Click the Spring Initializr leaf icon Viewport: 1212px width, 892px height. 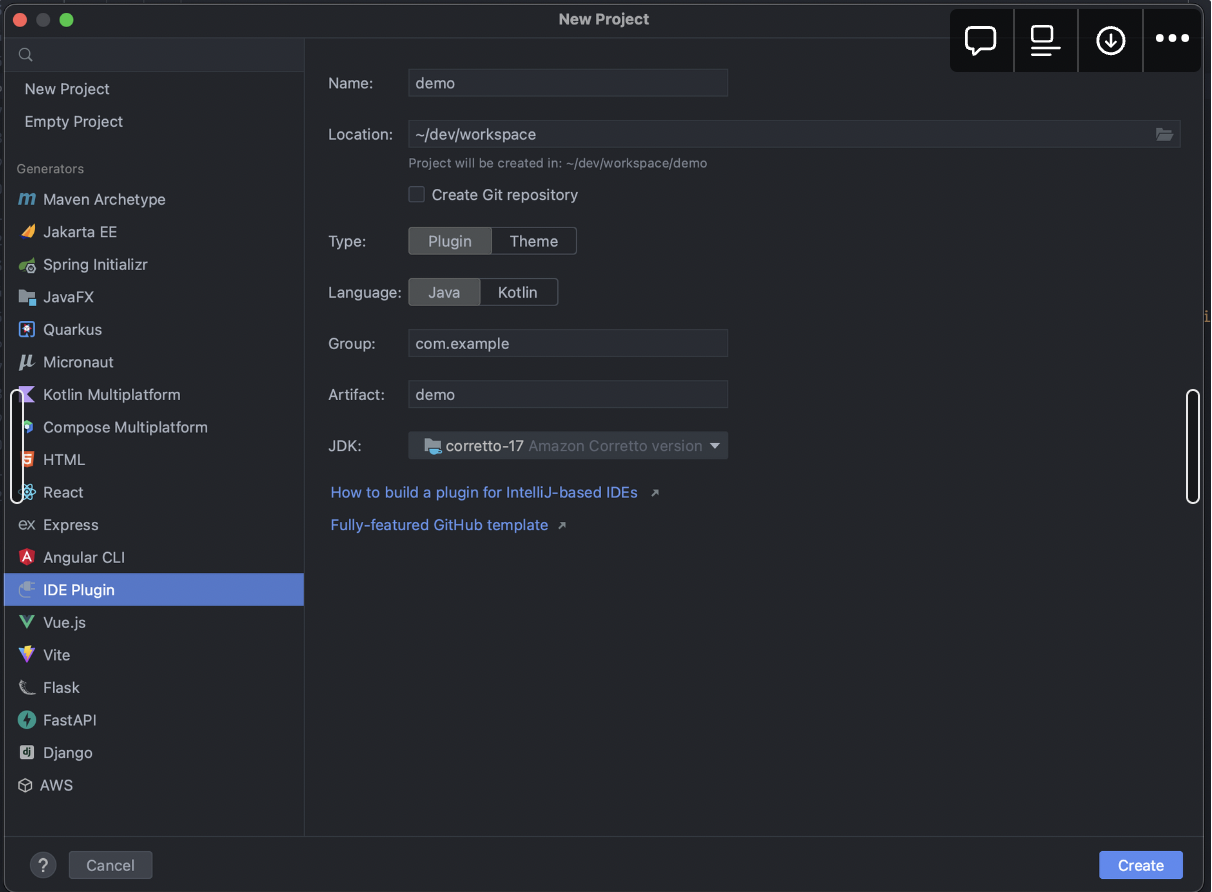[27, 265]
